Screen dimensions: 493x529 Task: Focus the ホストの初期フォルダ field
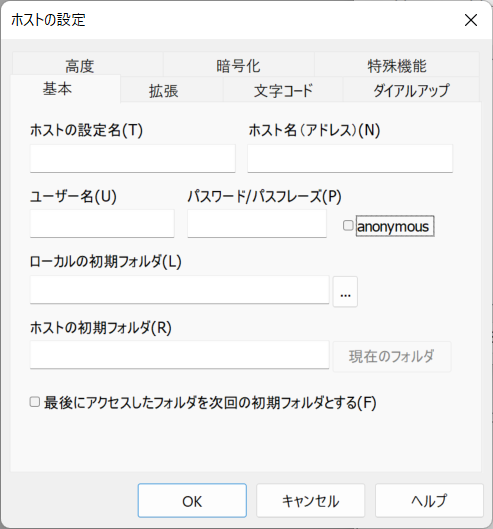tap(180, 355)
